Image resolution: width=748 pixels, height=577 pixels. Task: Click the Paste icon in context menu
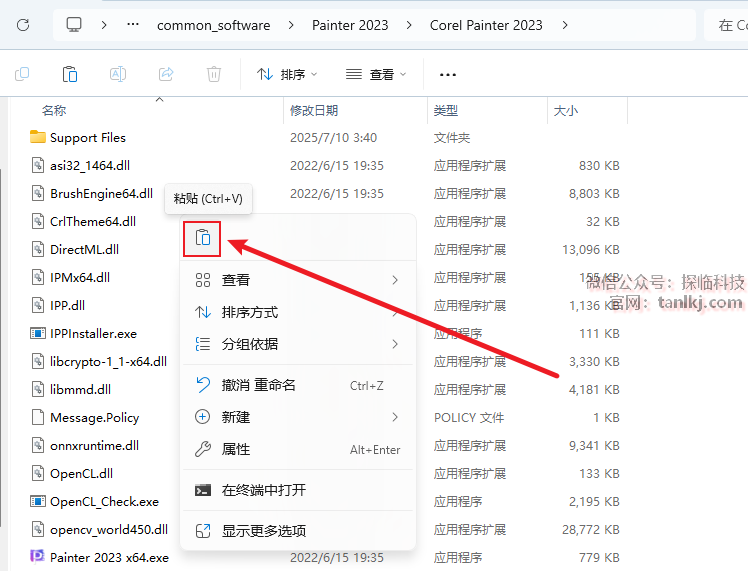coord(202,238)
